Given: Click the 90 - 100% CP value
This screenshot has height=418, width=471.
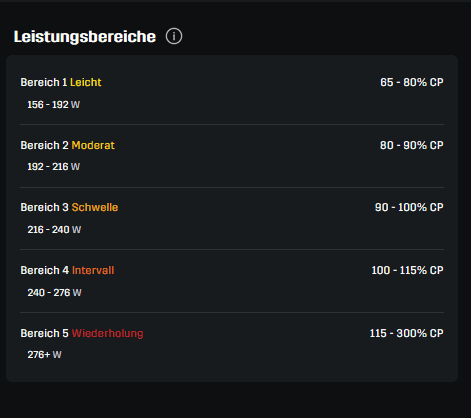Looking at the screenshot, I should tap(409, 207).
